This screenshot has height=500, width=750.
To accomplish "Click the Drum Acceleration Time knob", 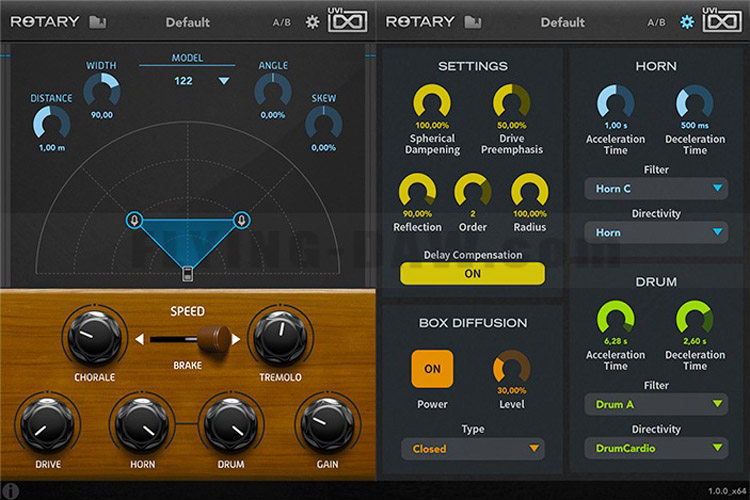I will pyautogui.click(x=616, y=317).
